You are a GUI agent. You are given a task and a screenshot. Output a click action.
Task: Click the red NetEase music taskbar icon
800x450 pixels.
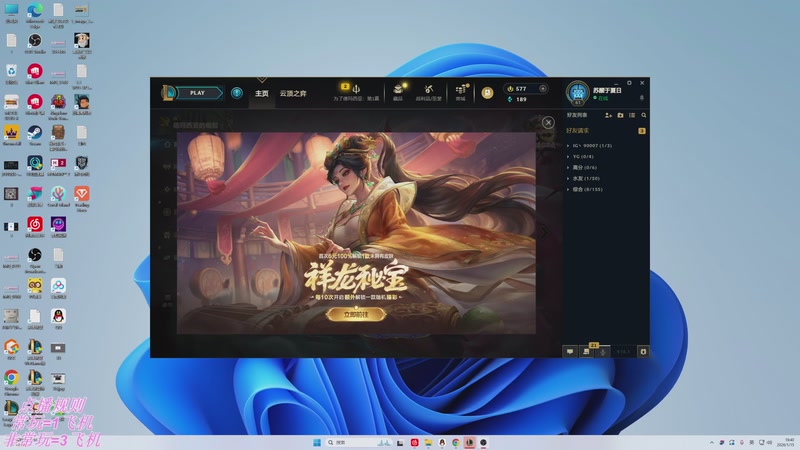click(x=414, y=442)
